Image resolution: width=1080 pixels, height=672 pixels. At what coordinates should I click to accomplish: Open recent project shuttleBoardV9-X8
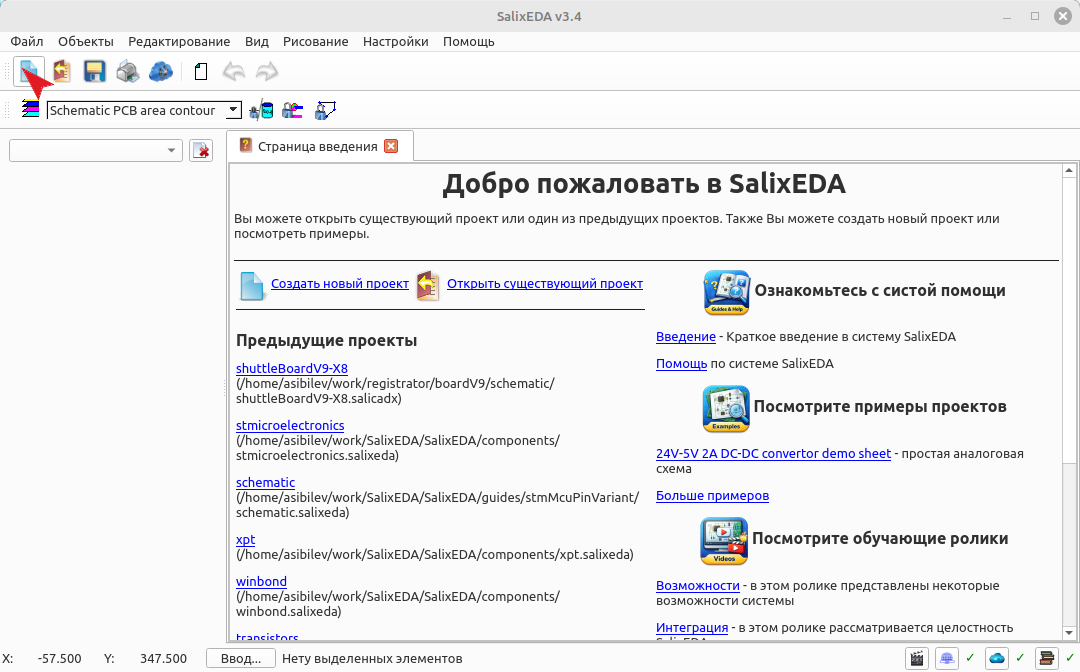point(291,368)
